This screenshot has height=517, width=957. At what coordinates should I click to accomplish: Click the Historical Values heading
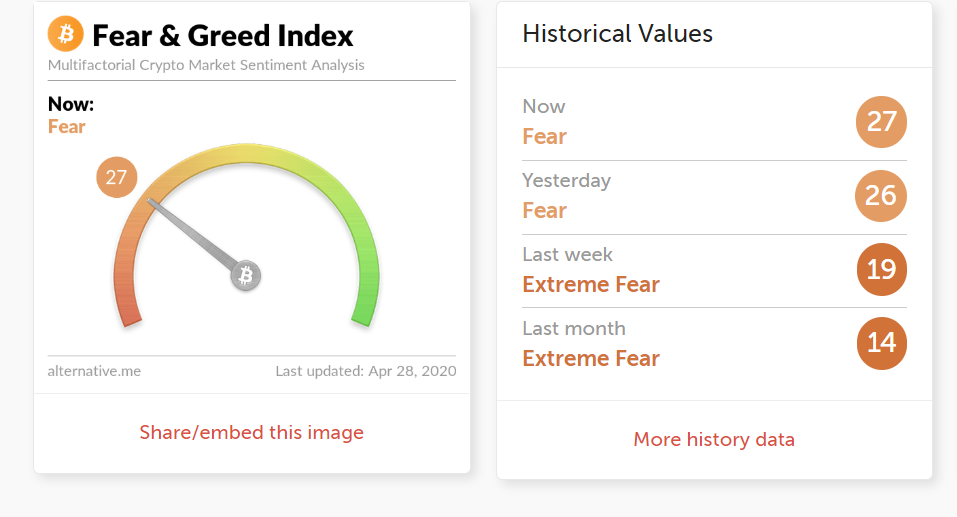click(x=617, y=34)
